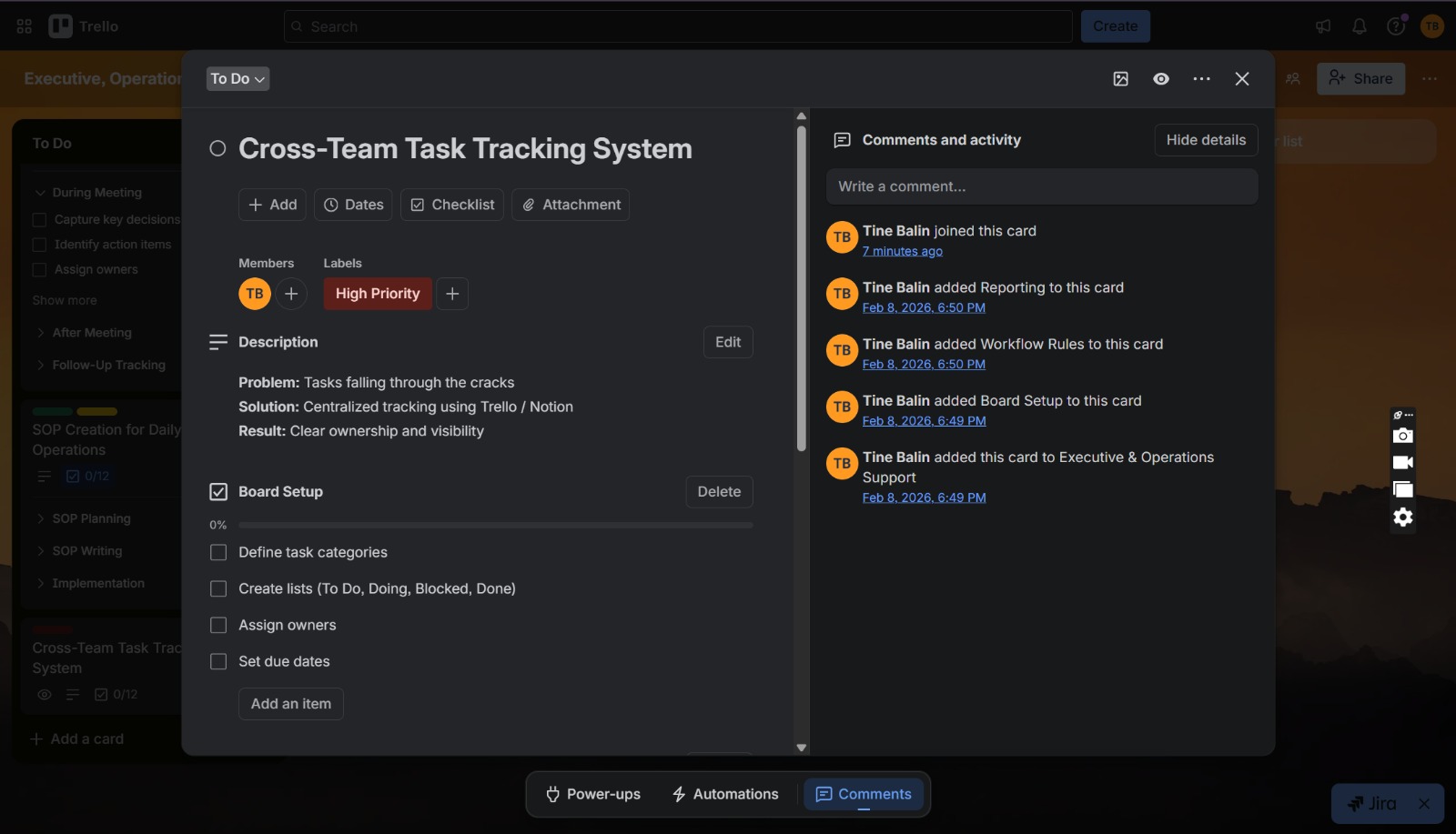Check Capture key decisions on board
1456x834 pixels.
[x=39, y=220]
